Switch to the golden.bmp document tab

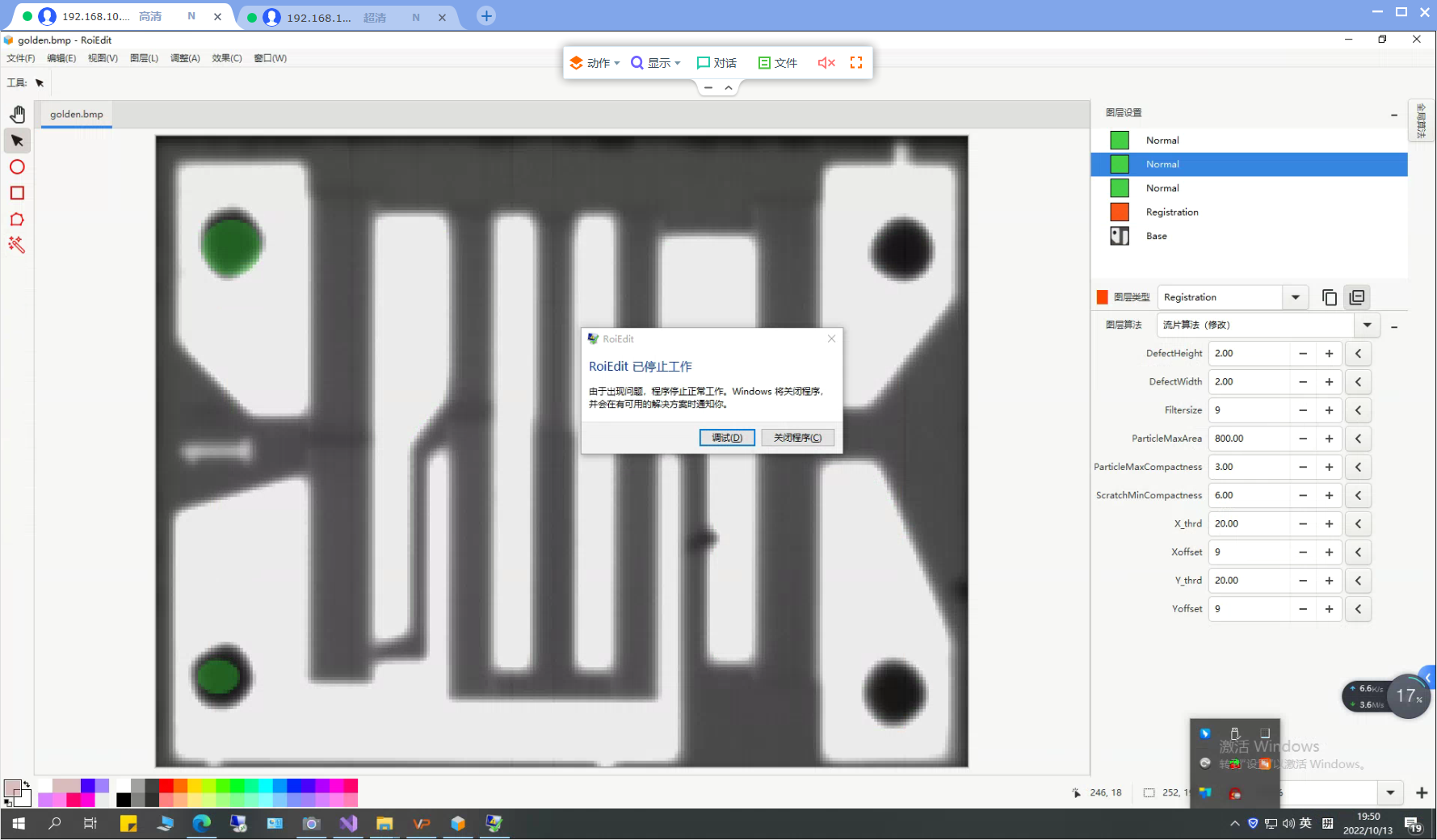tap(77, 114)
